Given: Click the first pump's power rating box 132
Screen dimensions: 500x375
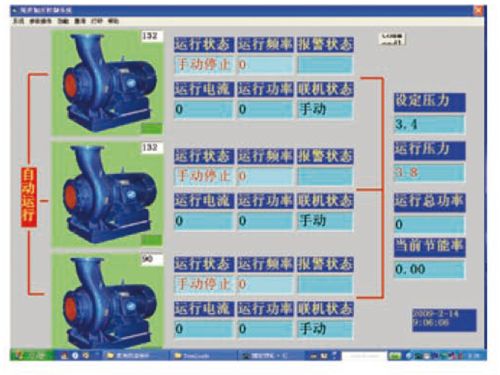Looking at the screenshot, I should tap(152, 36).
